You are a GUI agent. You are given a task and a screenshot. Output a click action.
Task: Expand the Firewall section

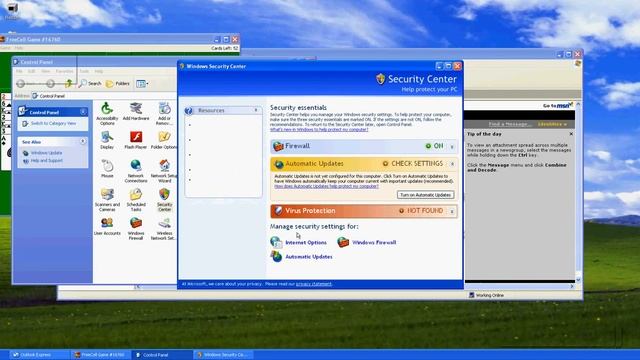pos(452,147)
